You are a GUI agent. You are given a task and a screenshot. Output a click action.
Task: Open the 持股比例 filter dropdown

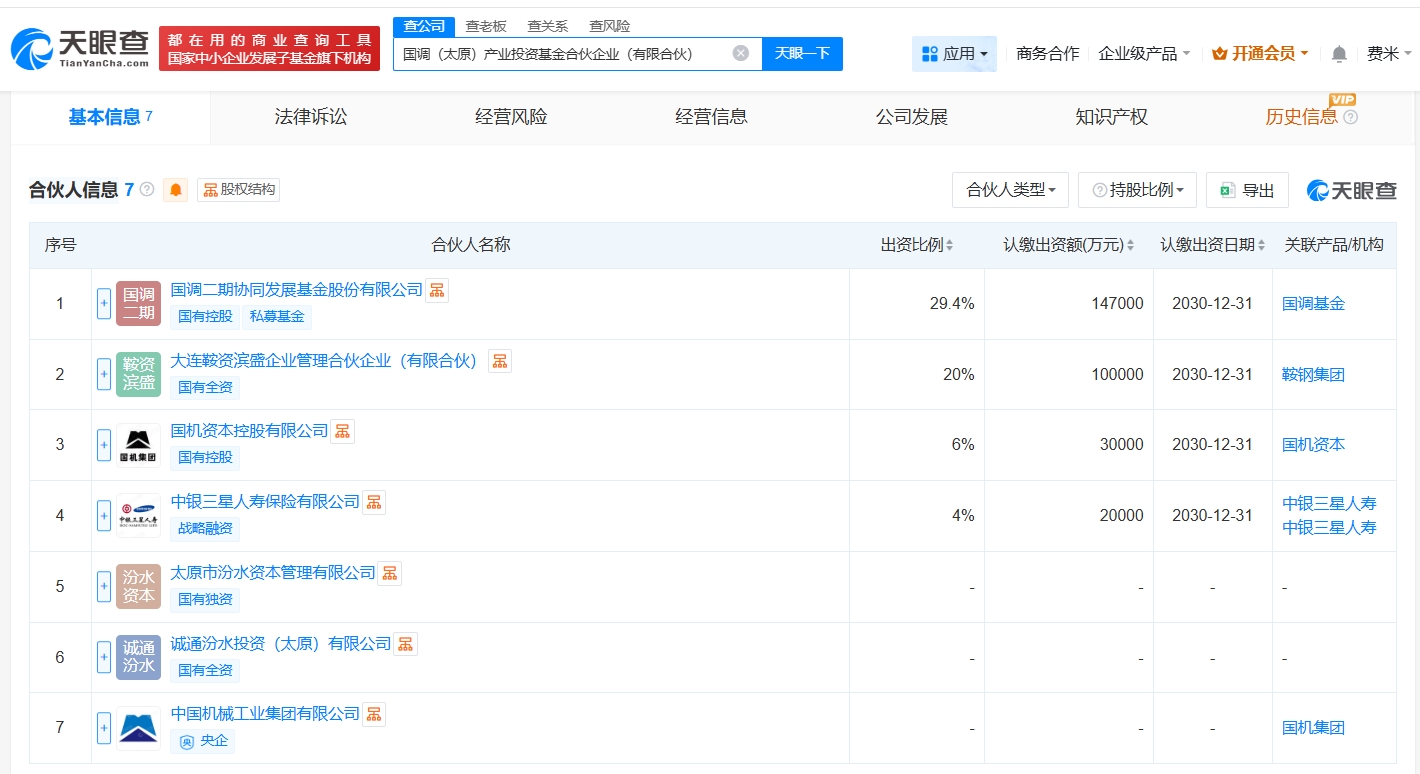pos(1138,190)
